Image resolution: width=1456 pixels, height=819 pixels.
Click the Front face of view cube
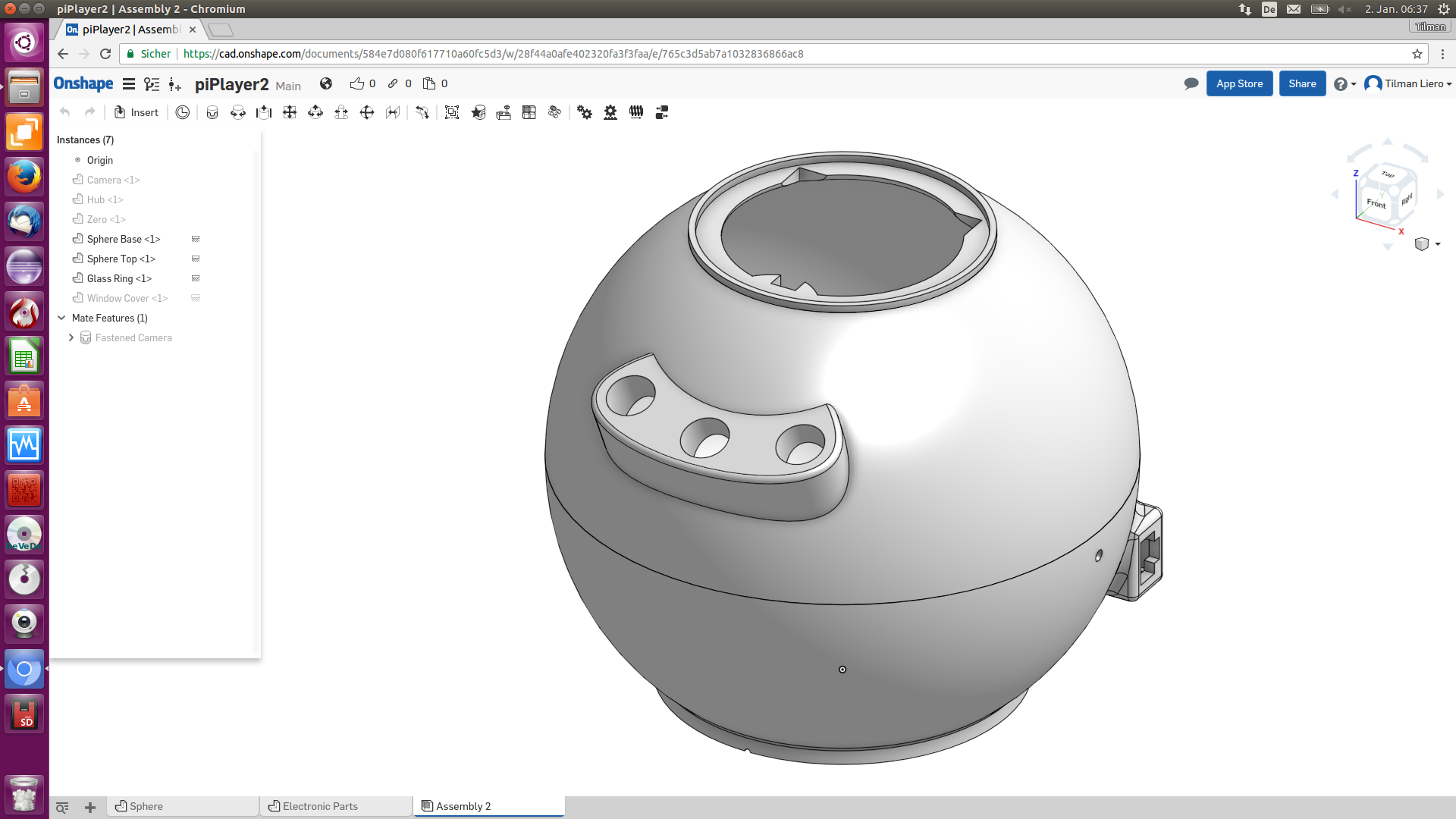[x=1376, y=203]
